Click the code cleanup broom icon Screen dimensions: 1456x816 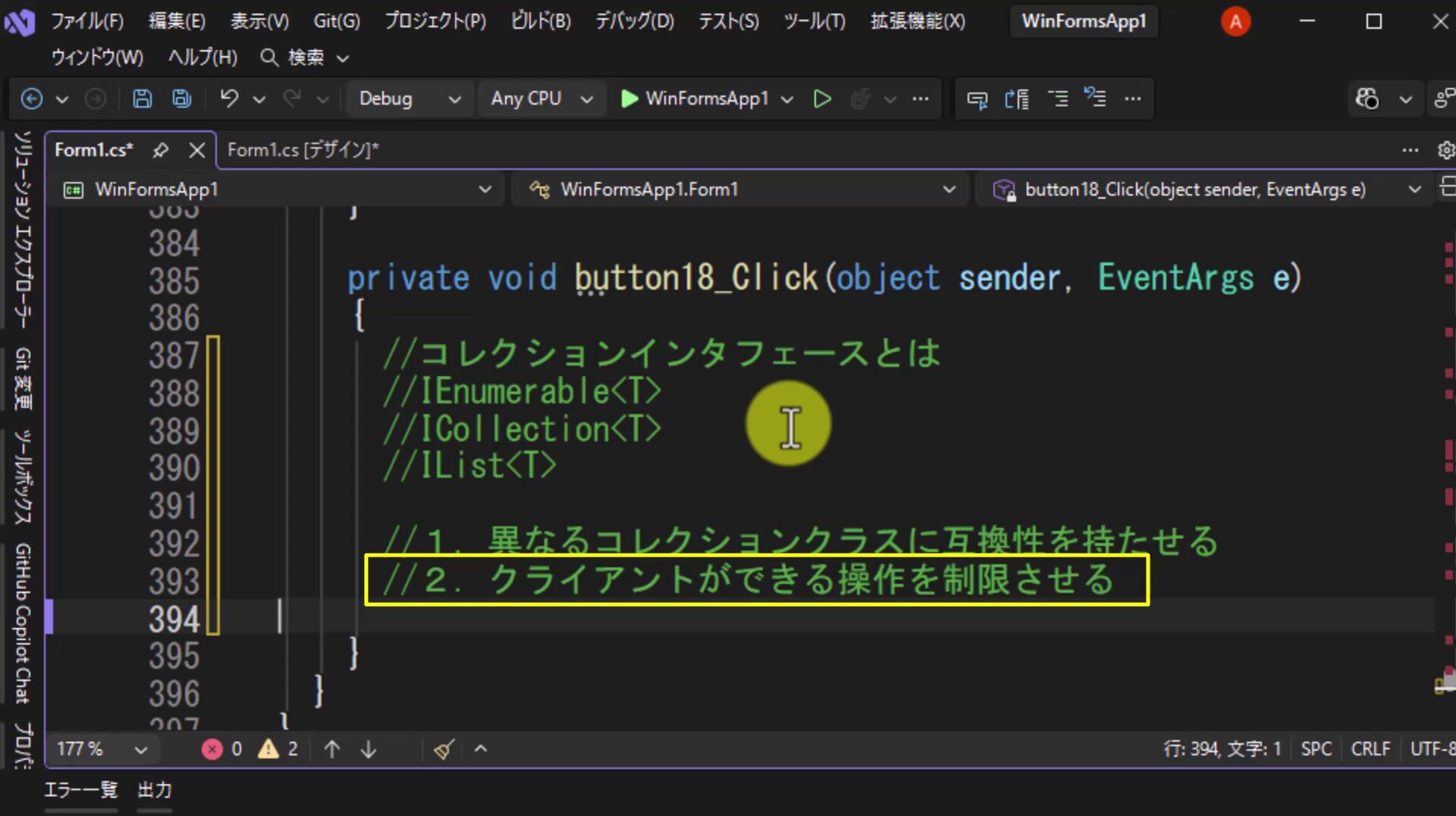coord(444,749)
